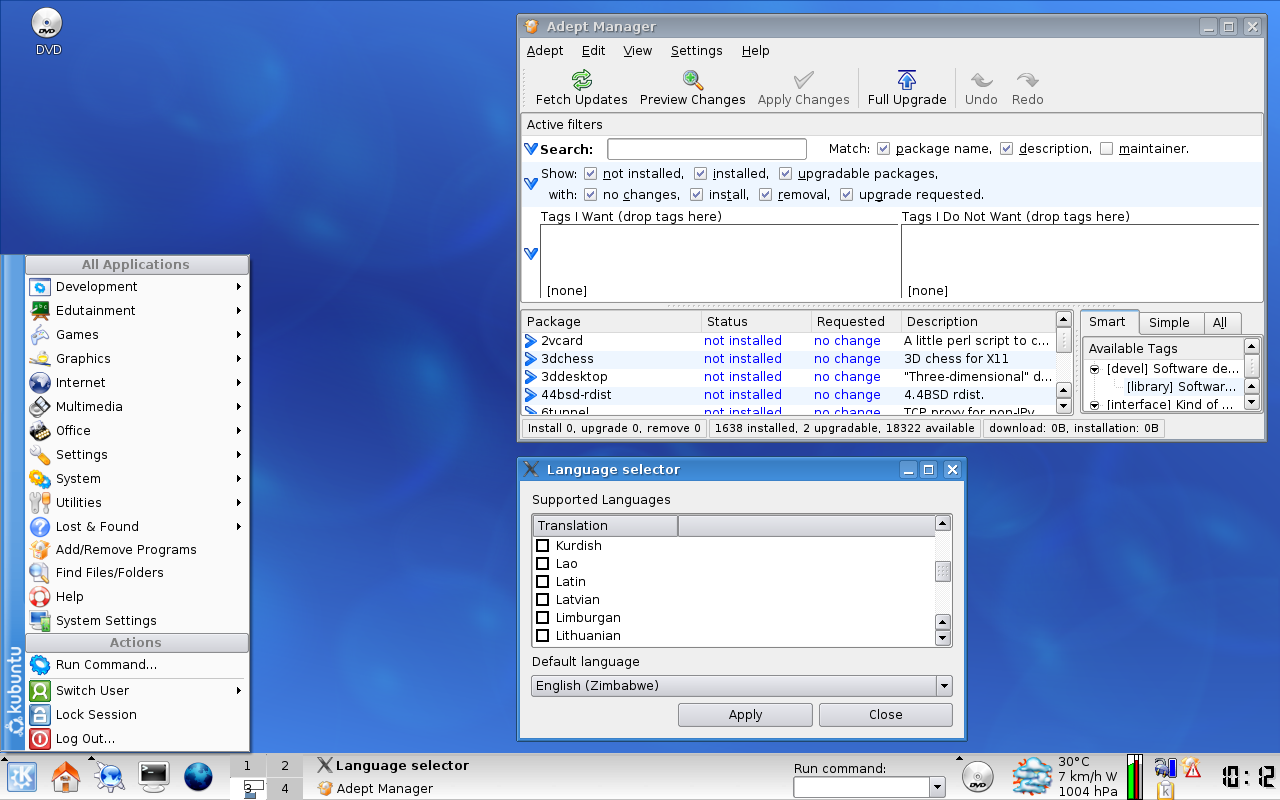Viewport: 1280px width, 800px height.
Task: Switch to the Simple tags tab
Action: tap(1169, 322)
